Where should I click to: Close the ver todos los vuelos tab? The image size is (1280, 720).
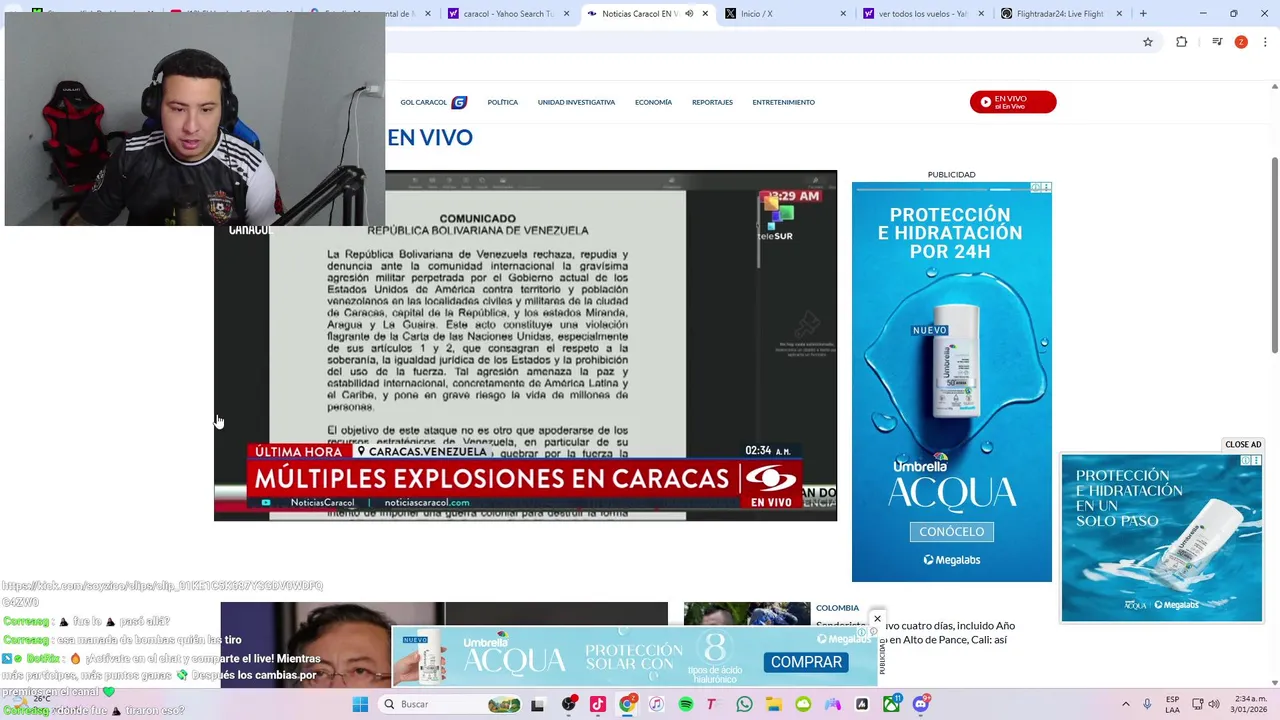point(981,14)
